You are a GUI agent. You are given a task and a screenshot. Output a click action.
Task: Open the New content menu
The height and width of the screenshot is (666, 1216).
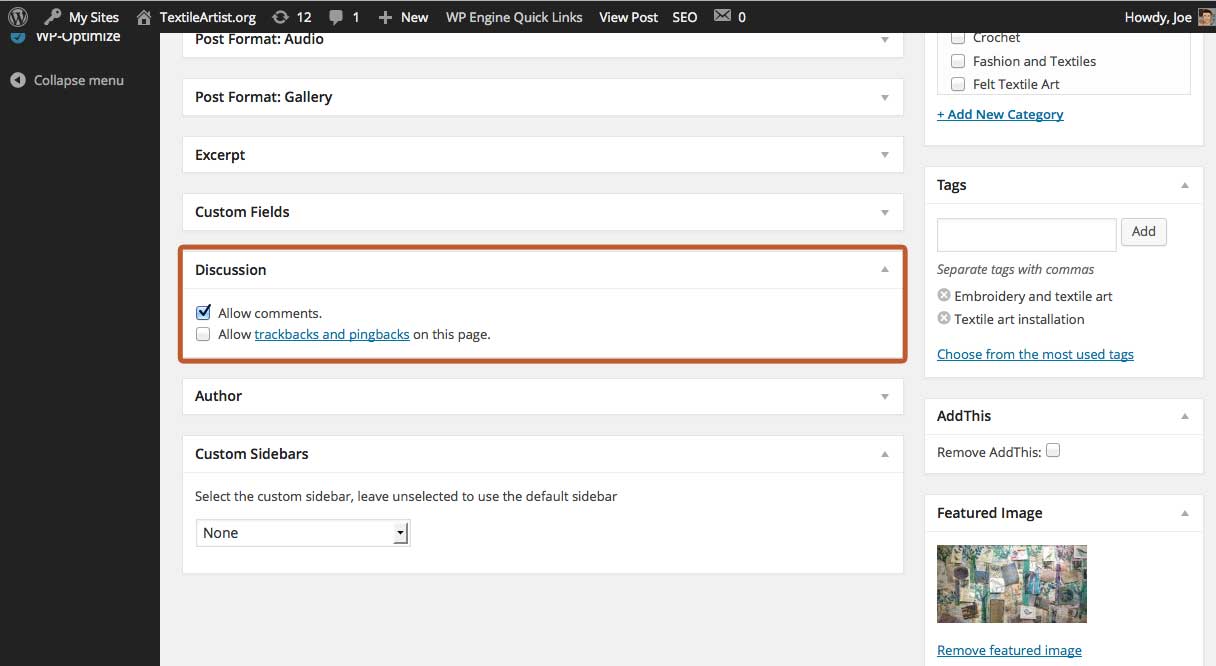(403, 17)
